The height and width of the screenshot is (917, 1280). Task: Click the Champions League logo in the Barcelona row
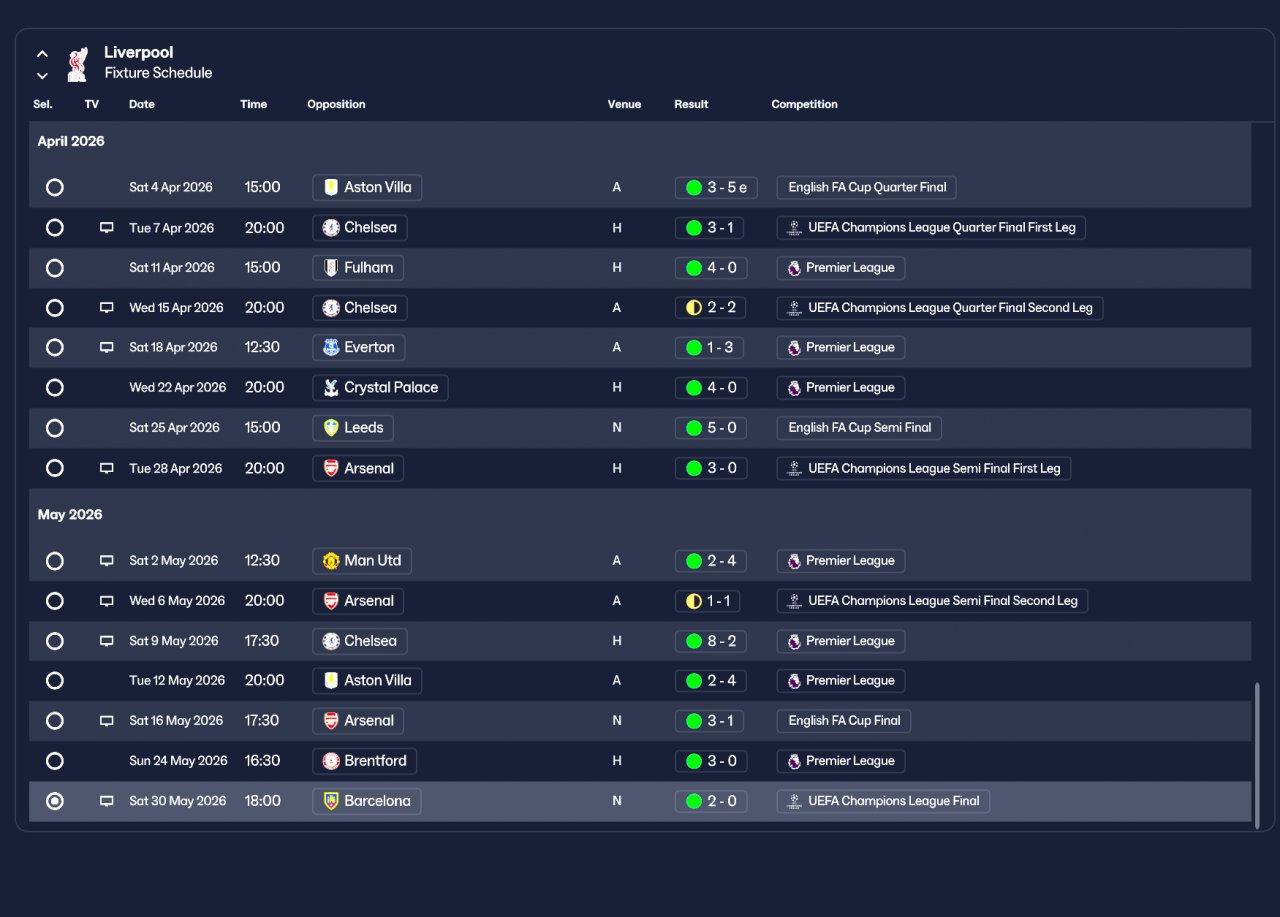[794, 801]
